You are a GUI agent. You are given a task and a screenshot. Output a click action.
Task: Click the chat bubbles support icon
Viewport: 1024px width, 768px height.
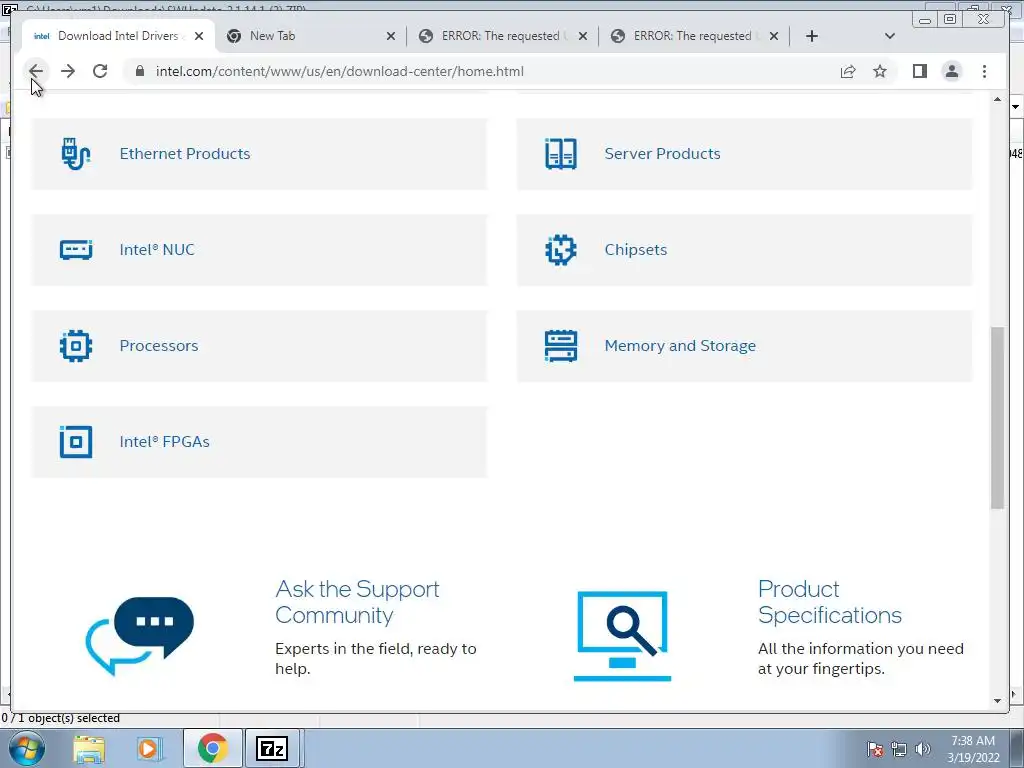coord(140,635)
